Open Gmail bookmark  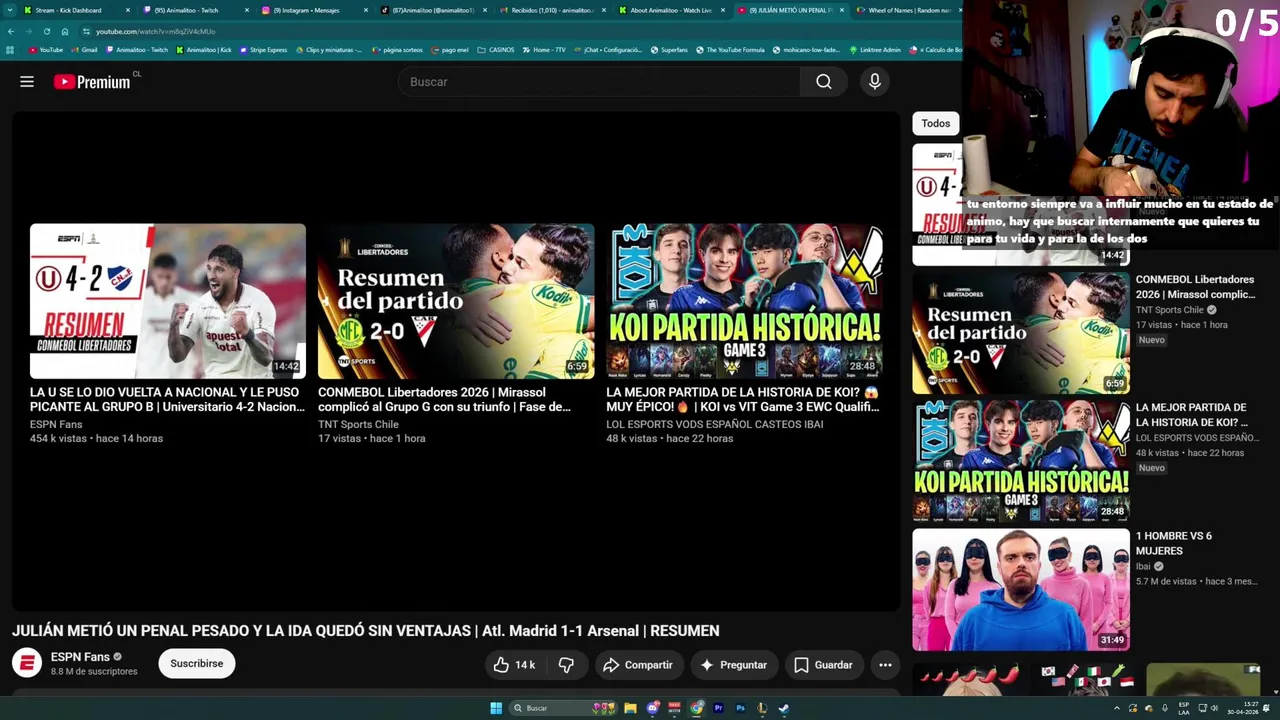tap(84, 49)
